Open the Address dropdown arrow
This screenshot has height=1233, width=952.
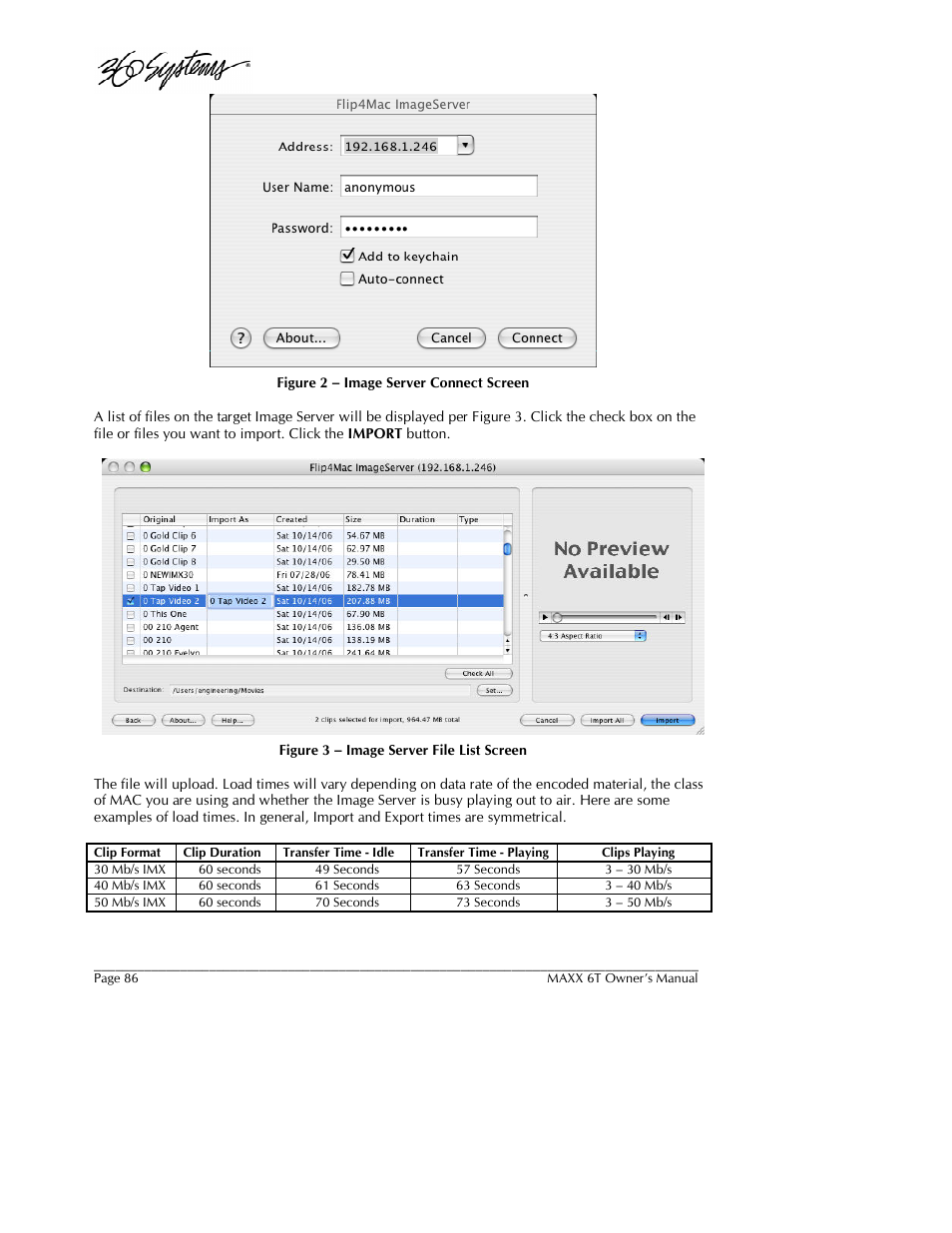pyautogui.click(x=466, y=146)
